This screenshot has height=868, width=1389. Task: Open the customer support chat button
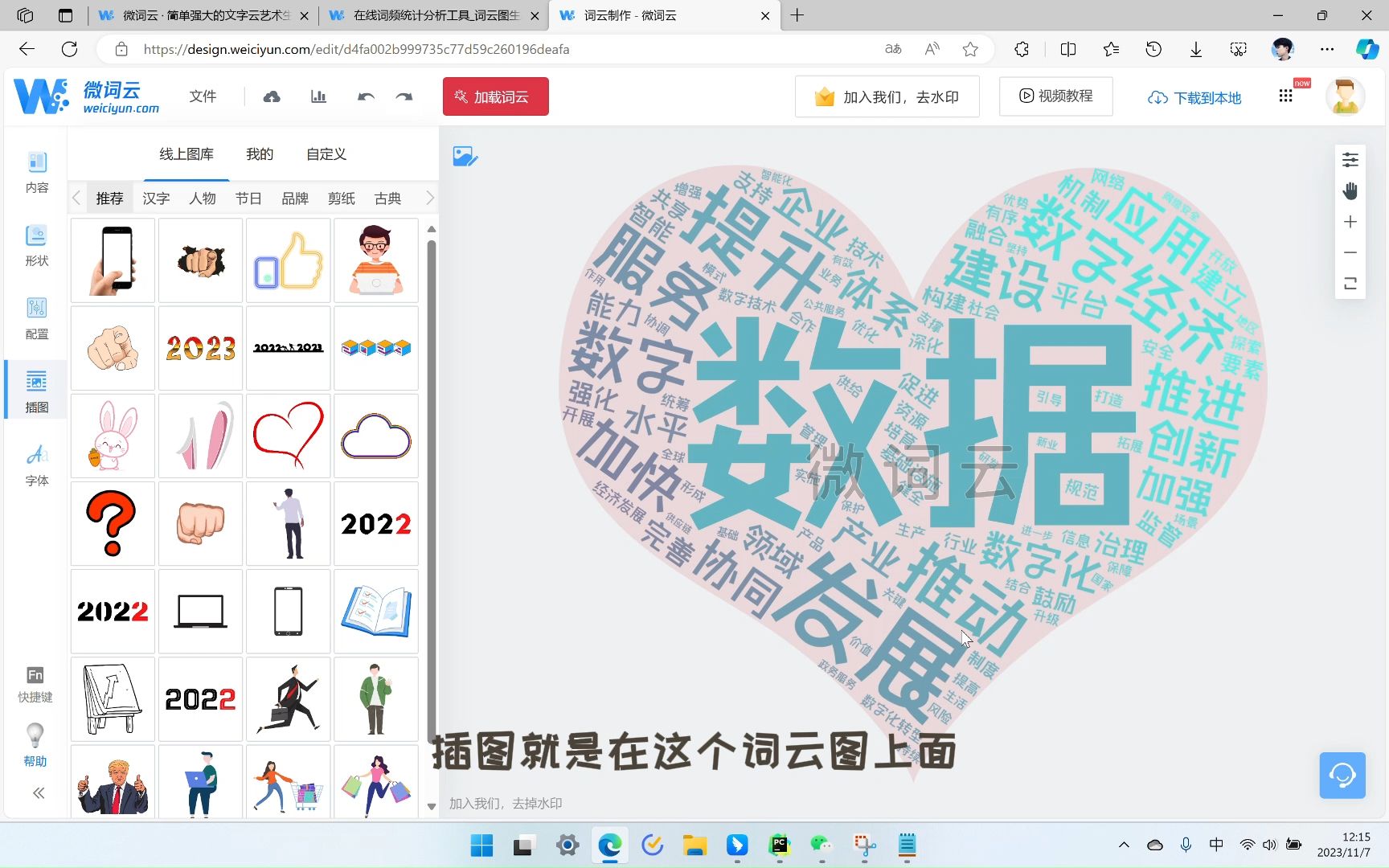(x=1342, y=775)
